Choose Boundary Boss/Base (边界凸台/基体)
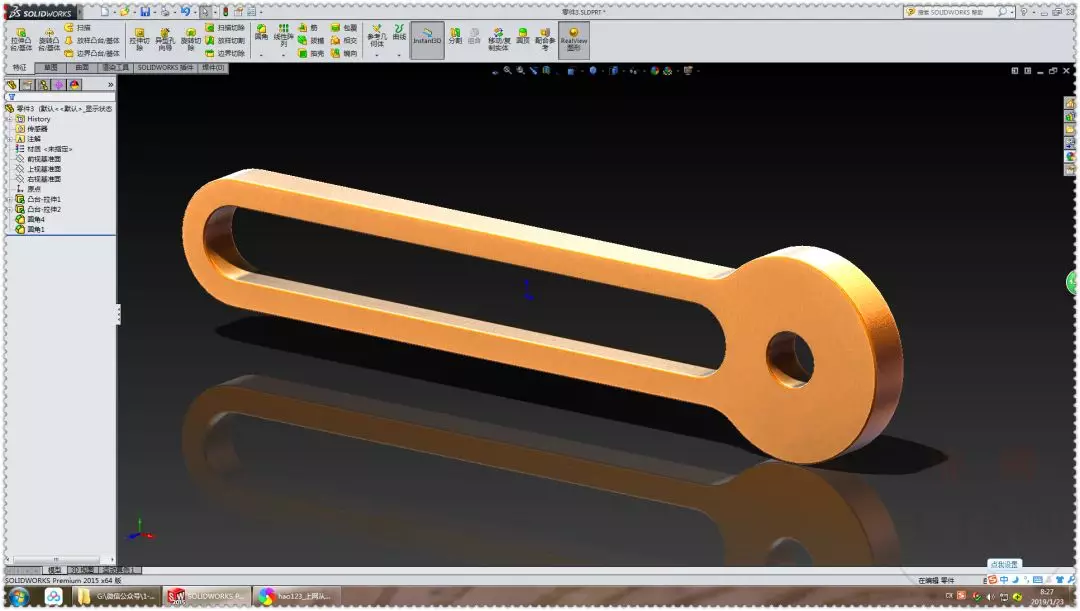This screenshot has width=1080, height=611. (92, 53)
